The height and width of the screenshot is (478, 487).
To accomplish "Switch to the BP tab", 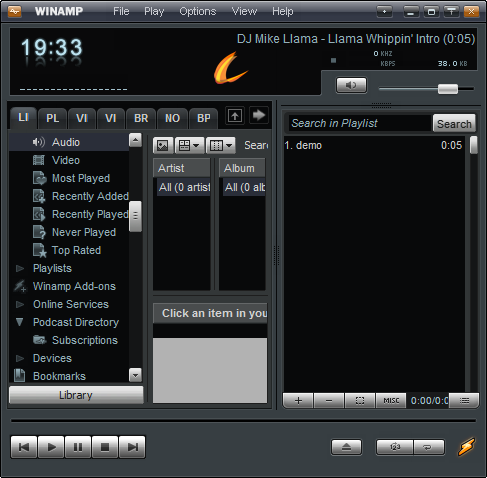I will (204, 118).
